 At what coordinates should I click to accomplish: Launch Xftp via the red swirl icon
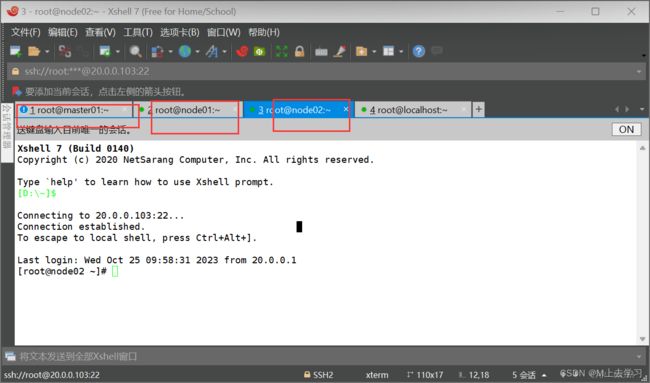242,51
